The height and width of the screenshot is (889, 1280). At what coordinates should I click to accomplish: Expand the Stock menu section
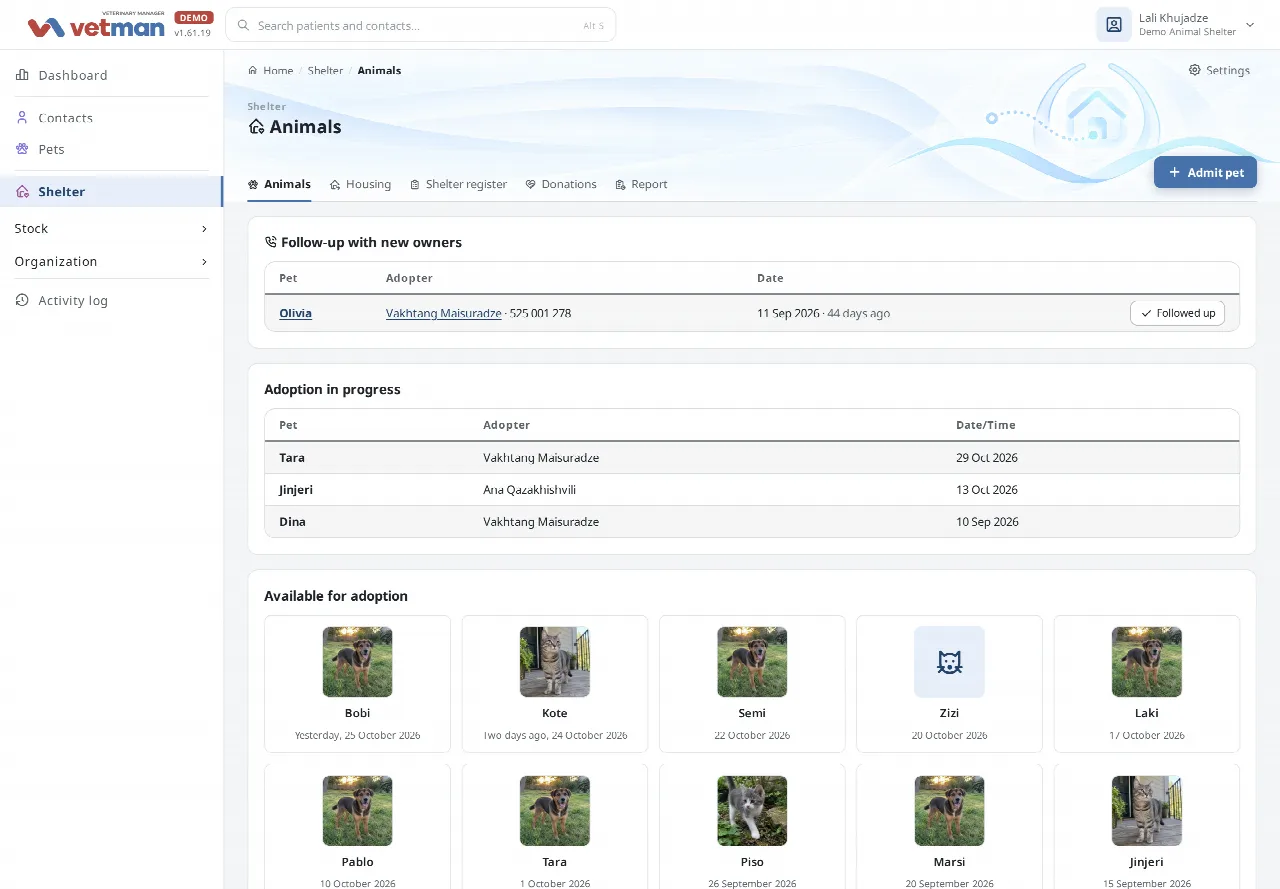tap(111, 229)
